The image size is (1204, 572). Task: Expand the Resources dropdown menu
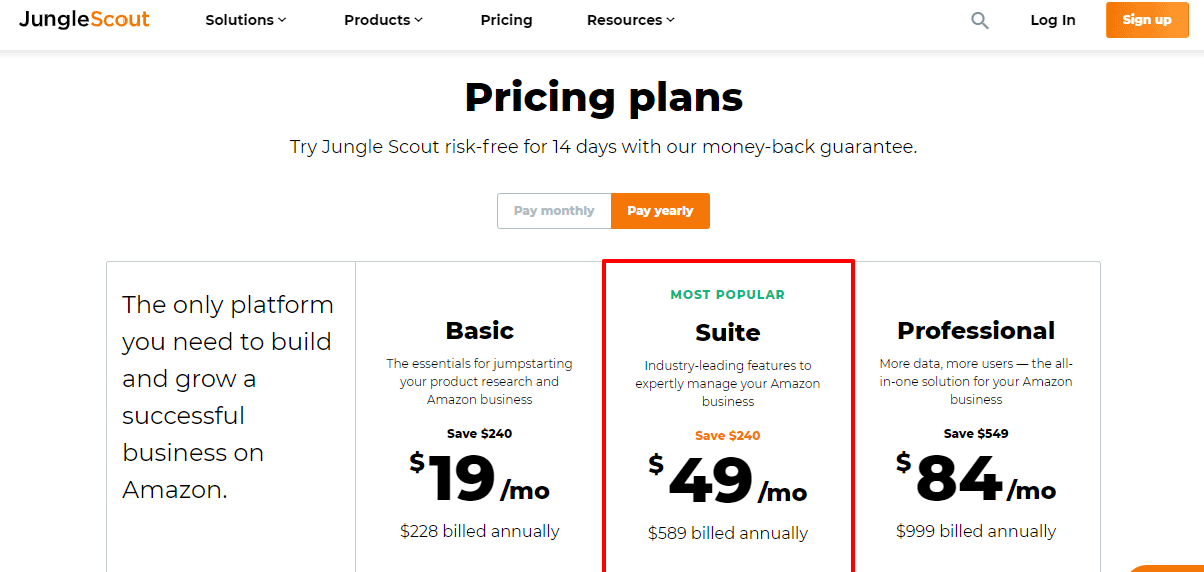[x=630, y=20]
